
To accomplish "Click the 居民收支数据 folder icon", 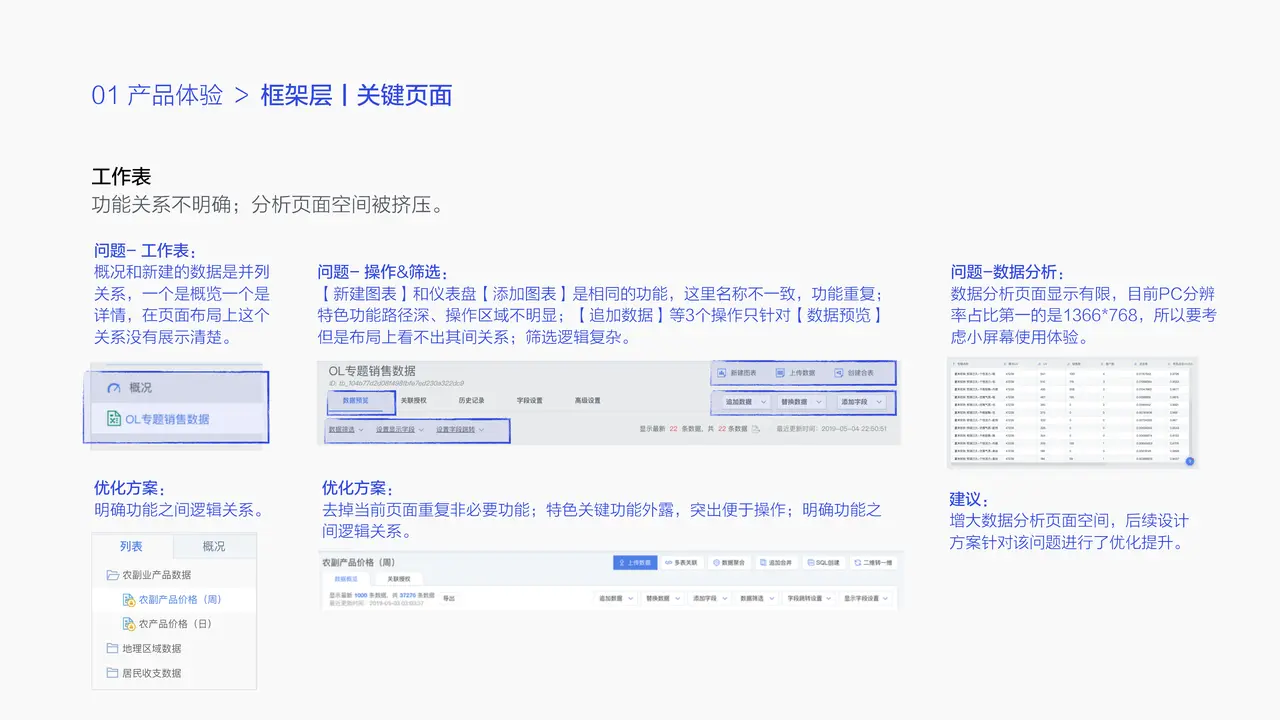I will (x=113, y=673).
